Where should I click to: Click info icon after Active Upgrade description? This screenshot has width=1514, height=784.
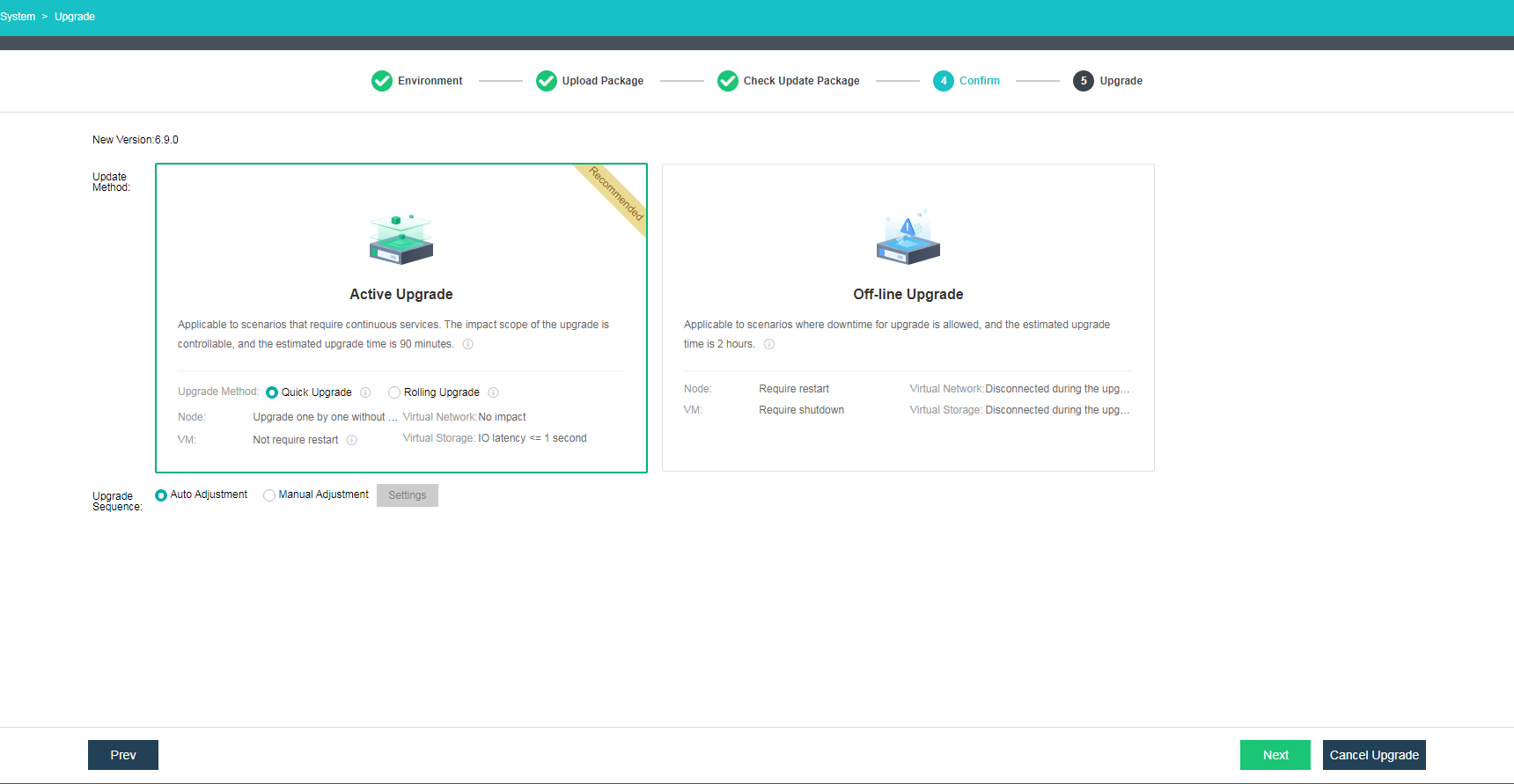click(468, 344)
